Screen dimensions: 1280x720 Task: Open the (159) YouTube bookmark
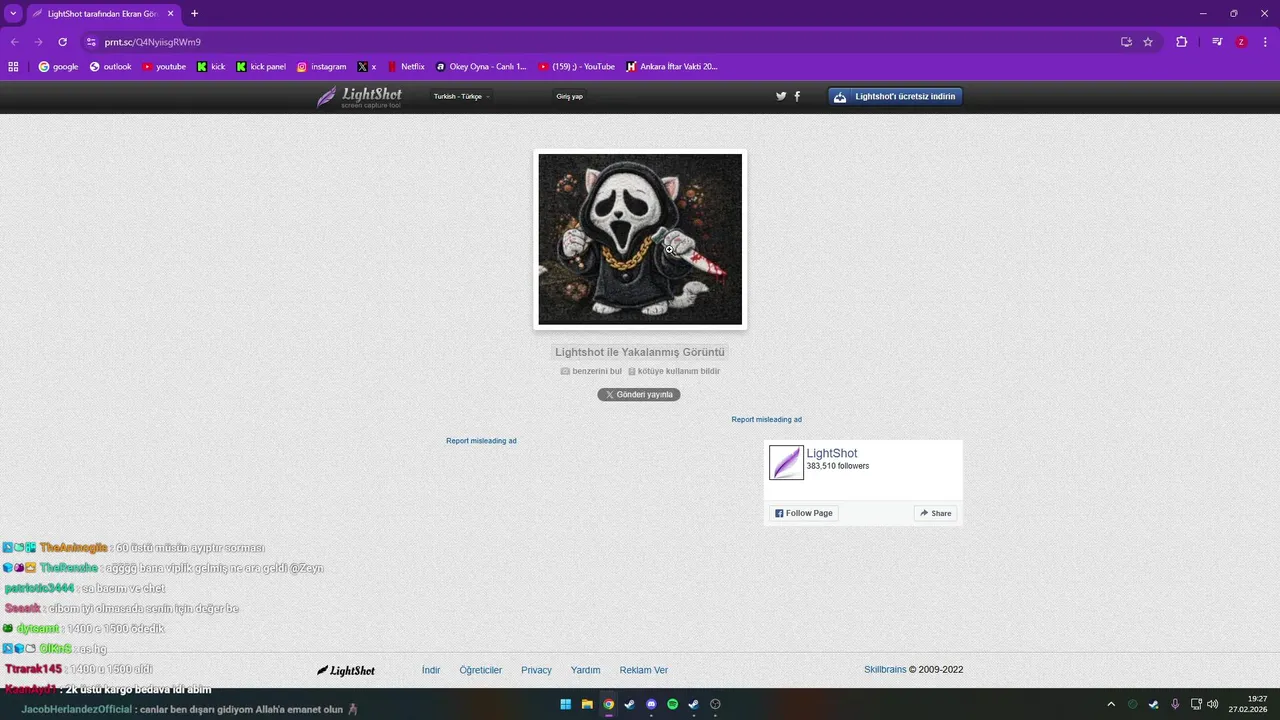pyautogui.click(x=577, y=67)
